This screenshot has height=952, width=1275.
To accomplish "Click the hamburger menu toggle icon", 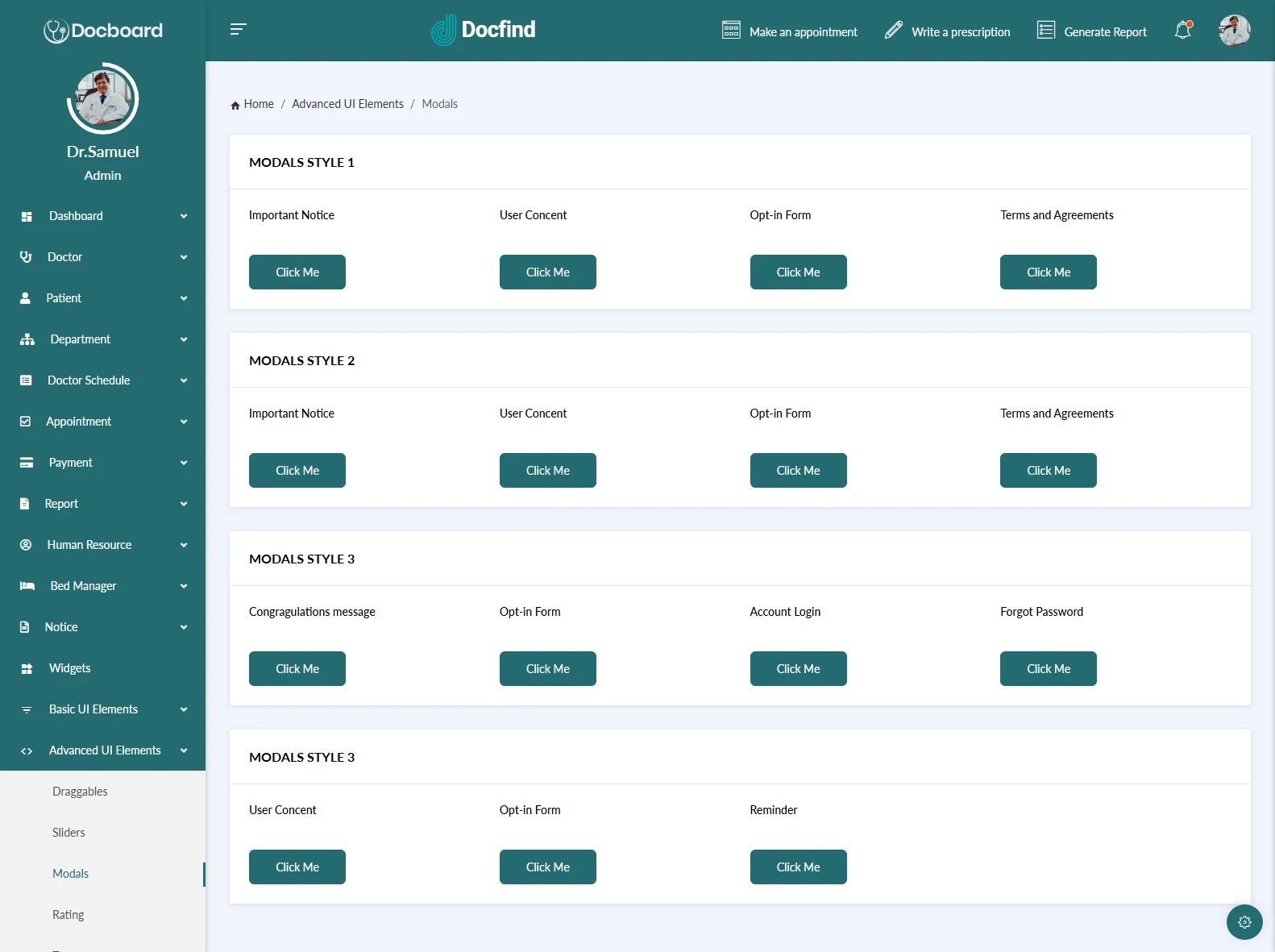I will [238, 30].
